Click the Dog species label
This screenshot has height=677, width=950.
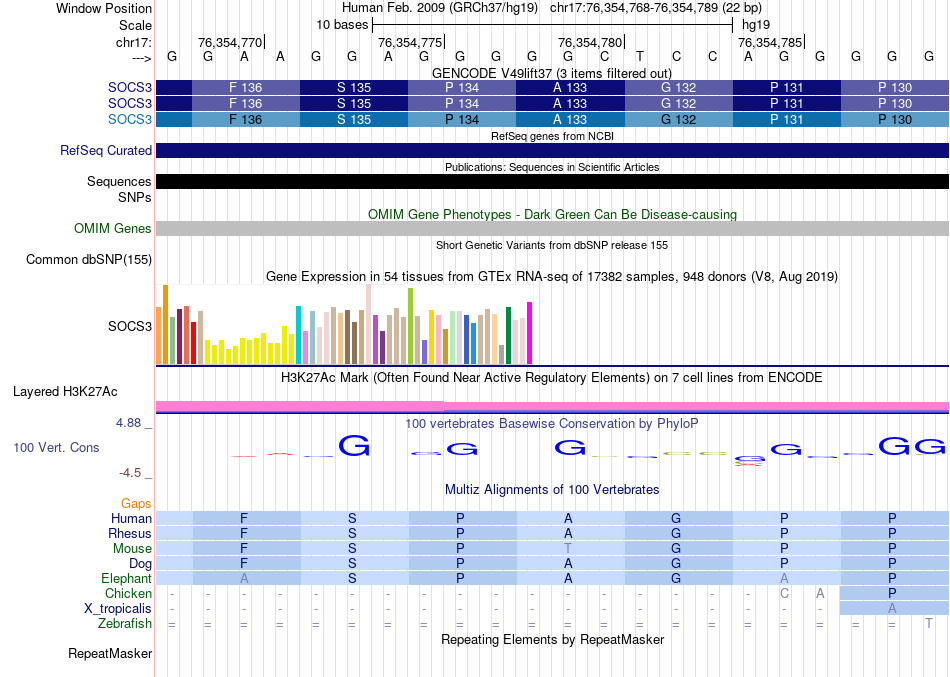pyautogui.click(x=141, y=564)
